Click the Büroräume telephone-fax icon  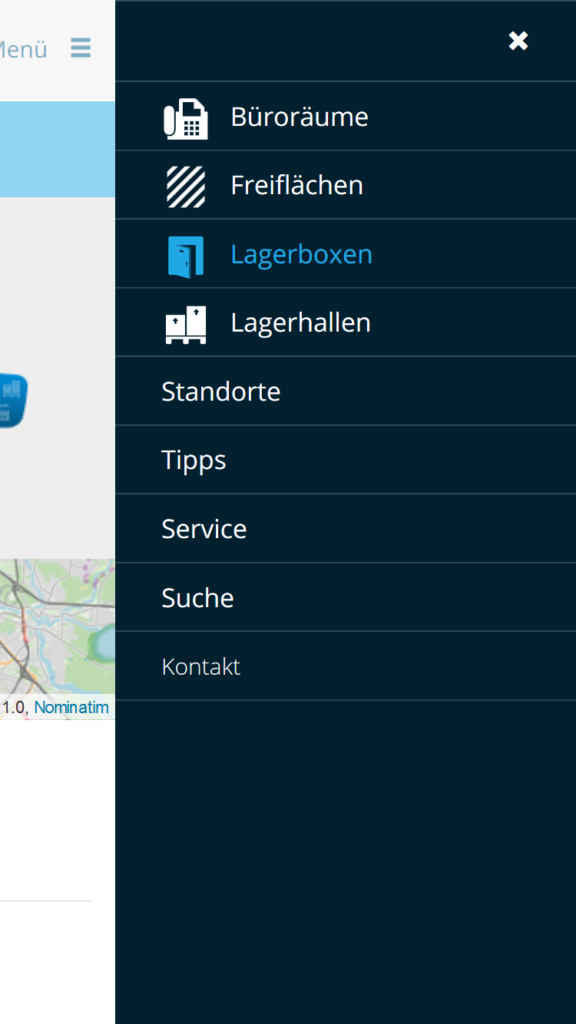point(185,118)
